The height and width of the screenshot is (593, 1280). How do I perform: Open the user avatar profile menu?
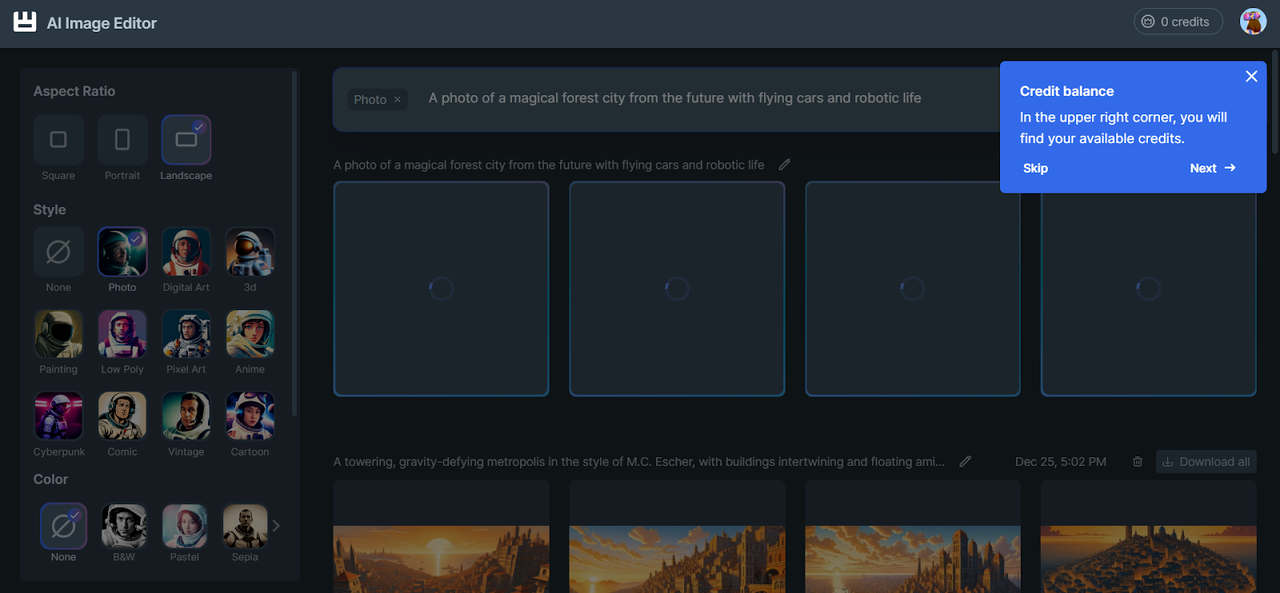(1253, 21)
